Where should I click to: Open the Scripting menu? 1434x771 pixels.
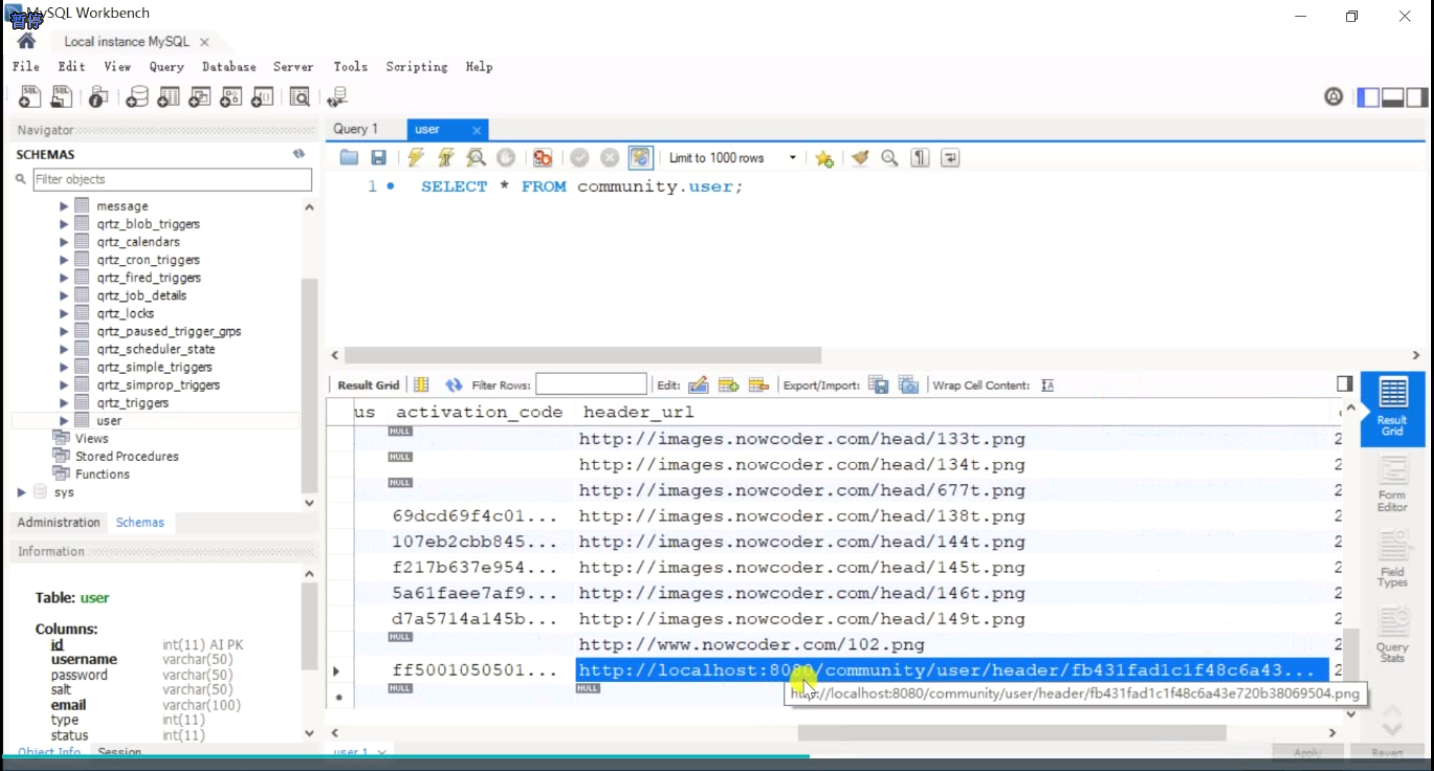tap(417, 67)
